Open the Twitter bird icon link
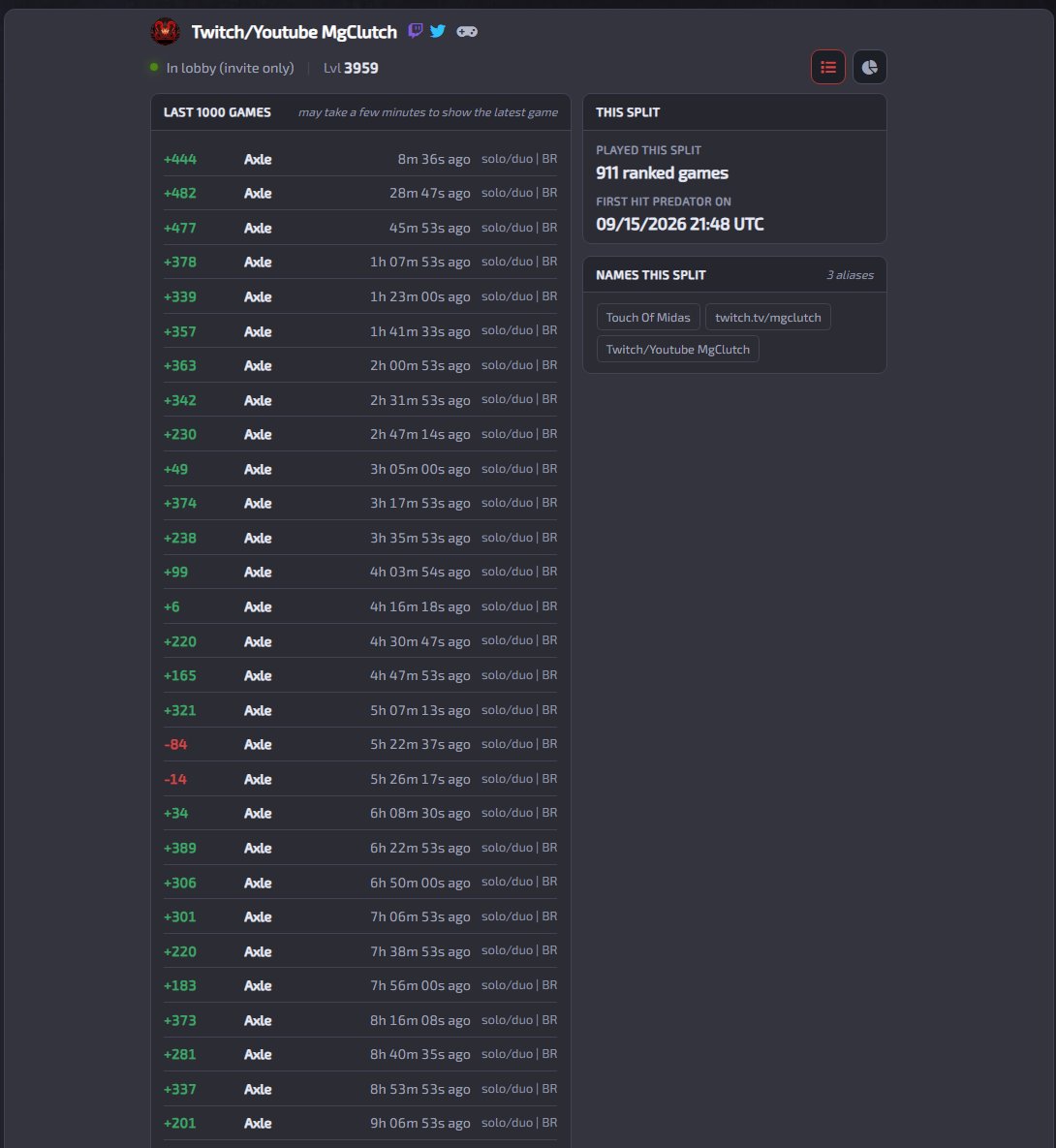Viewport: 1056px width, 1148px height. (438, 31)
